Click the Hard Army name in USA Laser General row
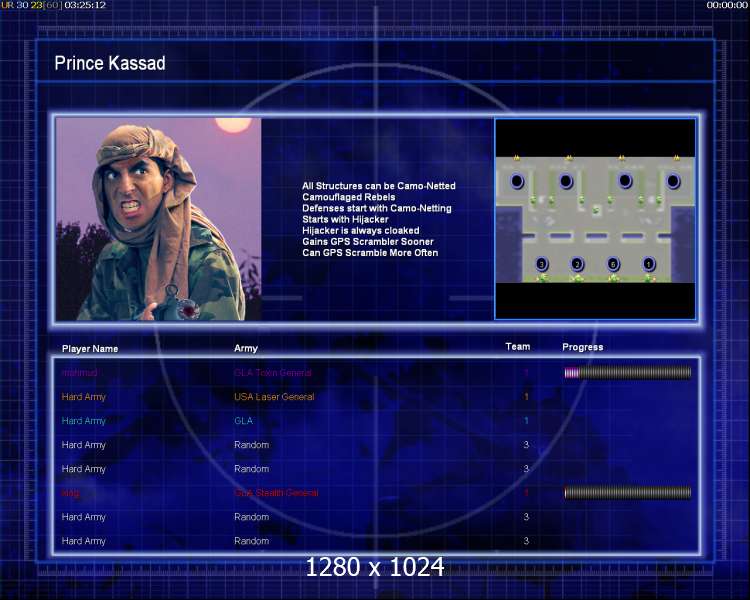This screenshot has height=600, width=750. [x=84, y=397]
